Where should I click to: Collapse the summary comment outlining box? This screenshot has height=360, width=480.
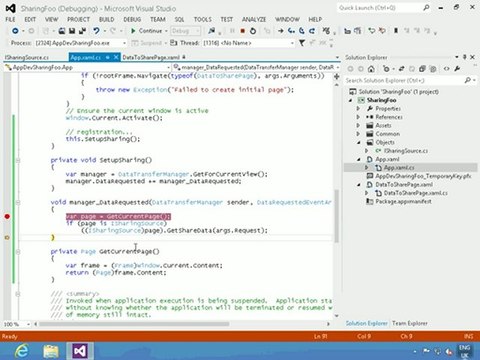click(18, 294)
